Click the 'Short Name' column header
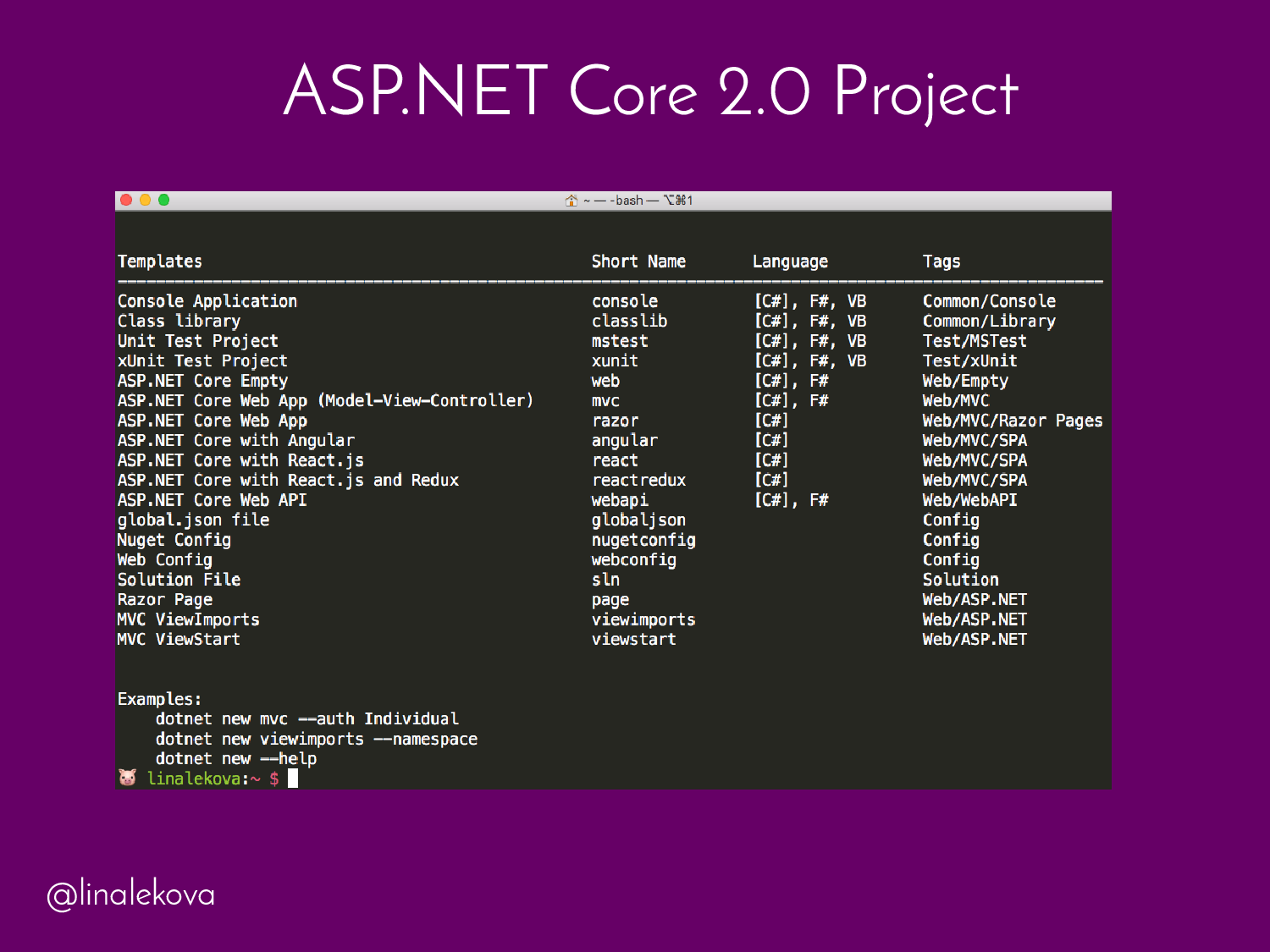The image size is (1270, 952). click(x=638, y=261)
